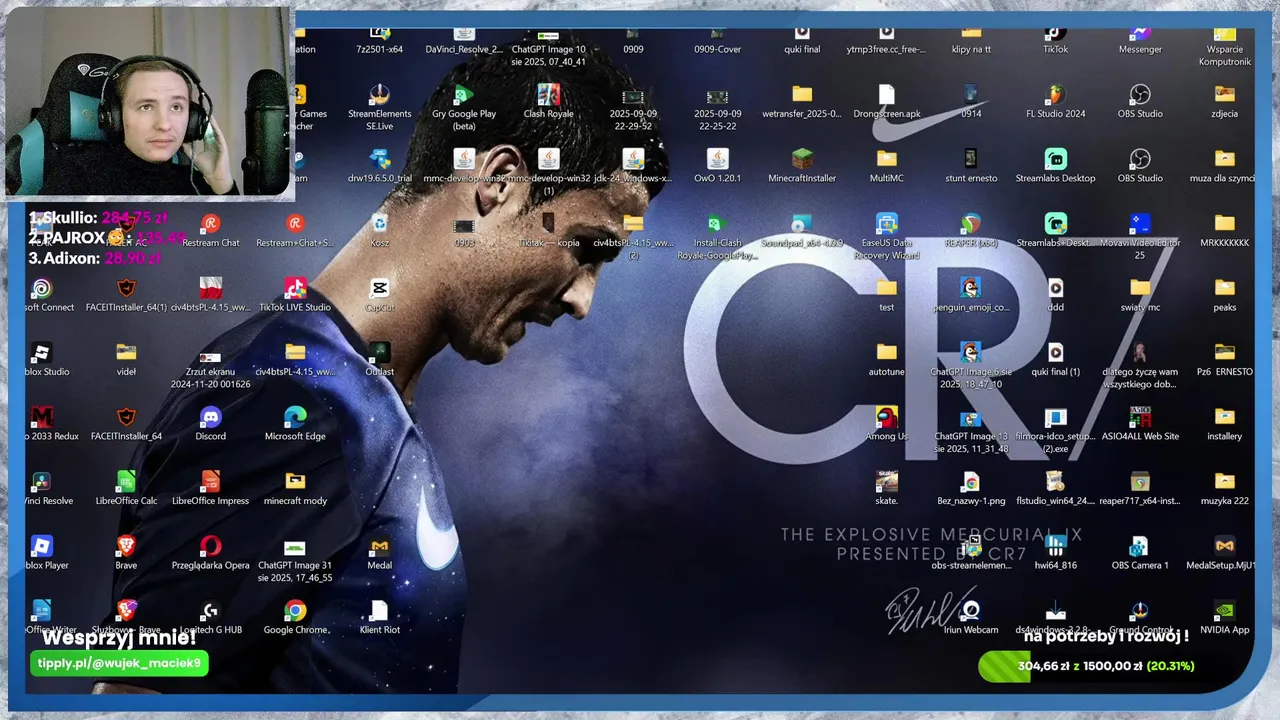Open the Pz6 ERNESTO archive

(x=1225, y=359)
